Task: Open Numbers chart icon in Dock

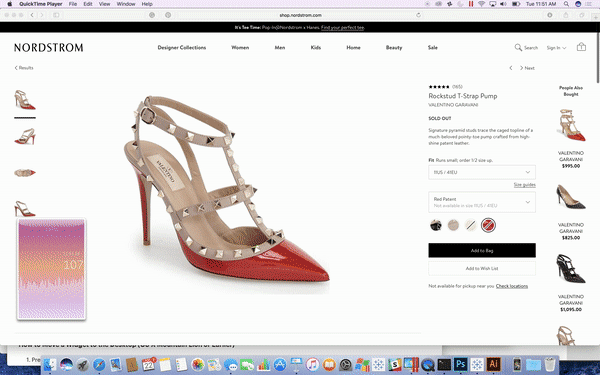Action: [264, 364]
